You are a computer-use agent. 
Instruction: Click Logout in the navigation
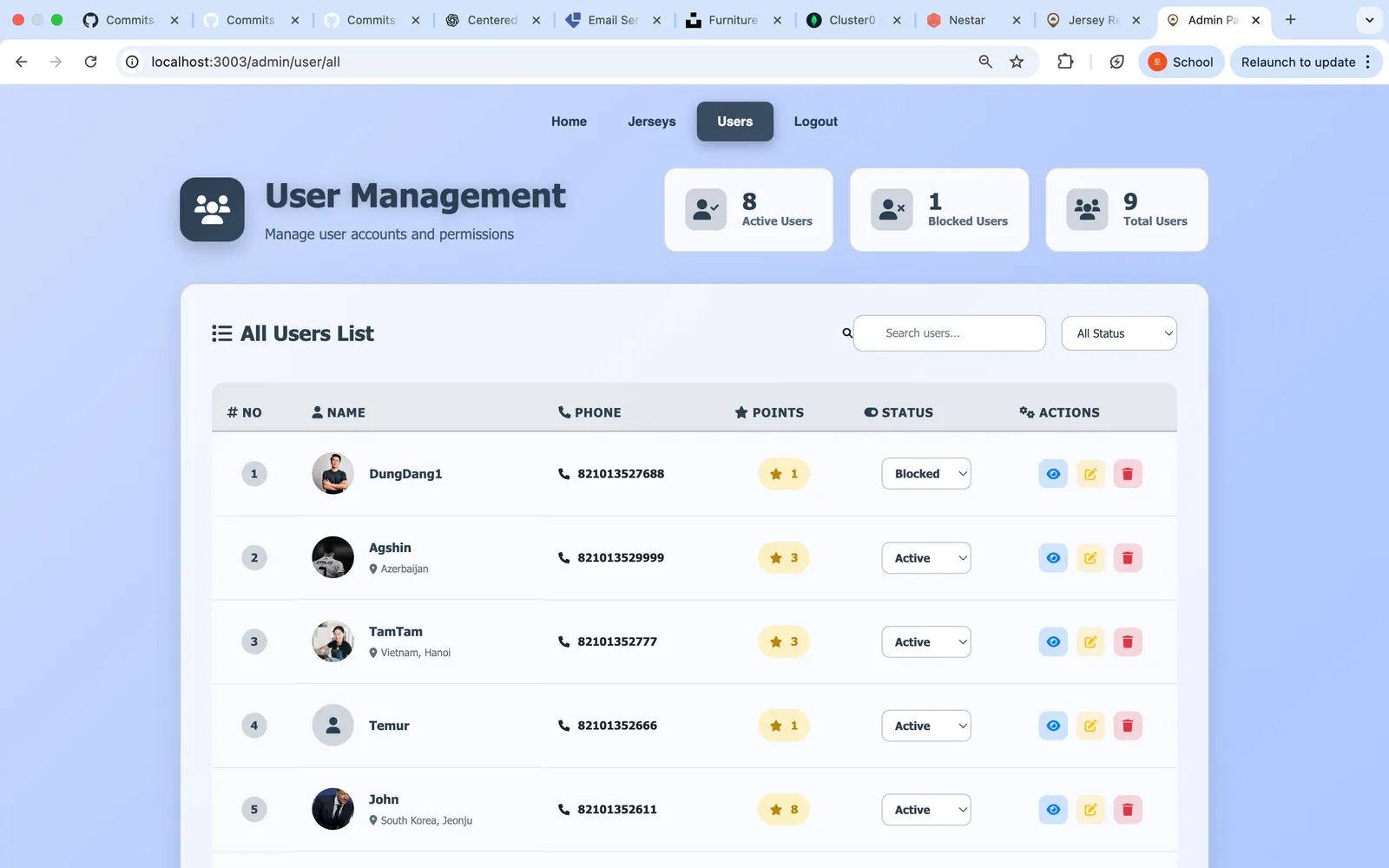tap(816, 122)
